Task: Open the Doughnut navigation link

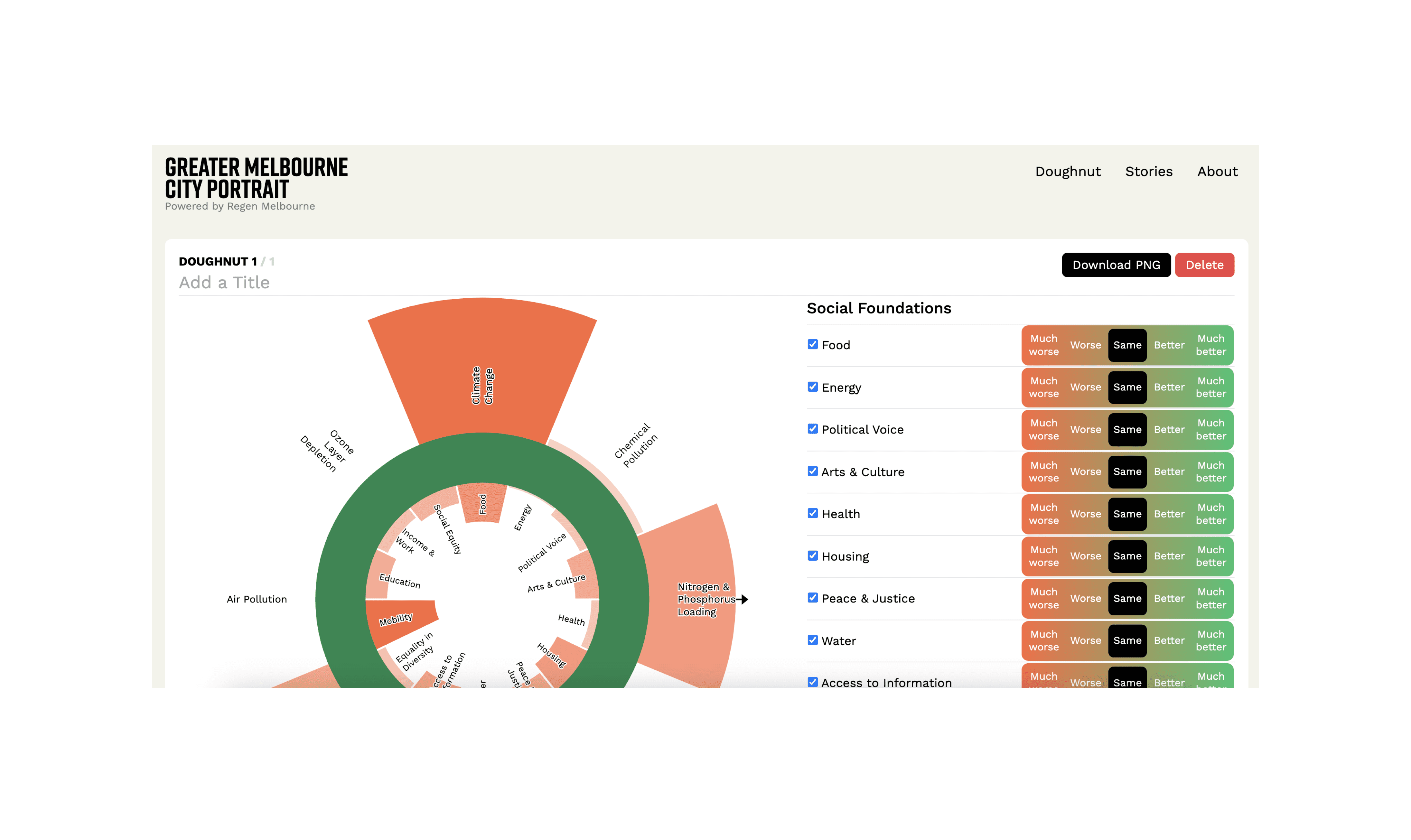Action: coord(1068,172)
